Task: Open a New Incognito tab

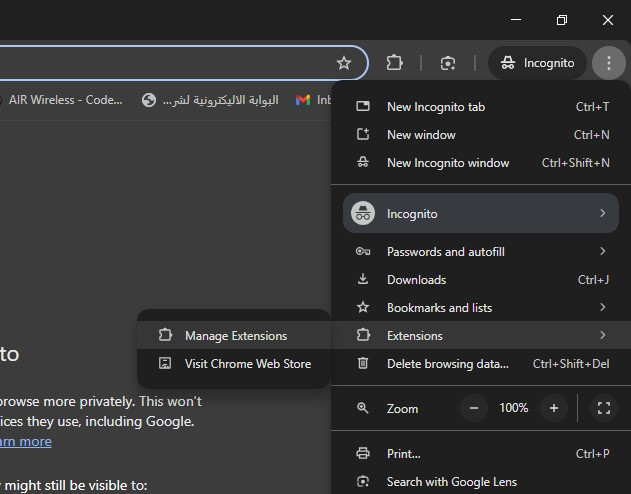Action: [x=435, y=107]
